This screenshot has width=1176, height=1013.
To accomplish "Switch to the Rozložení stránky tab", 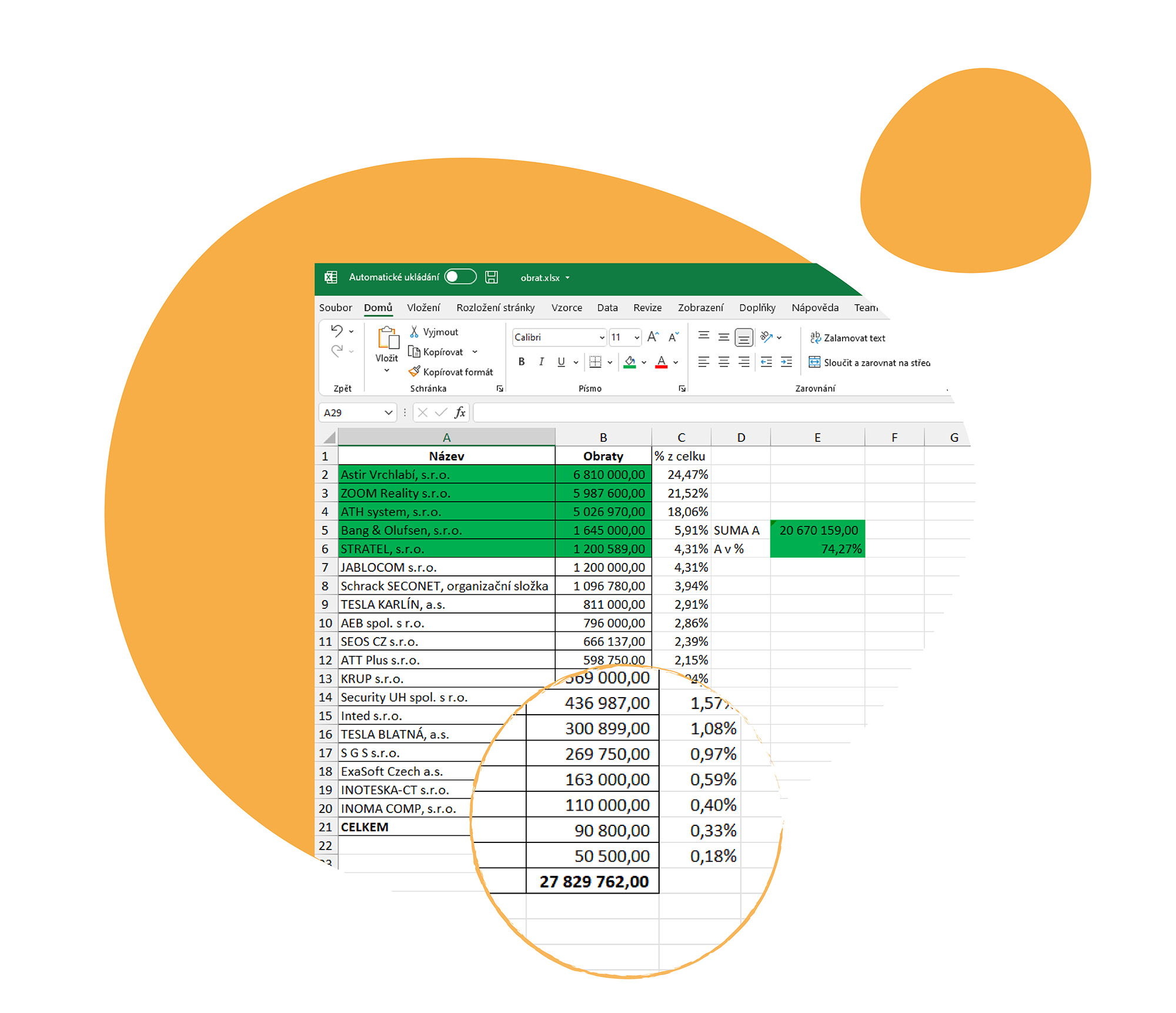I will [x=496, y=308].
